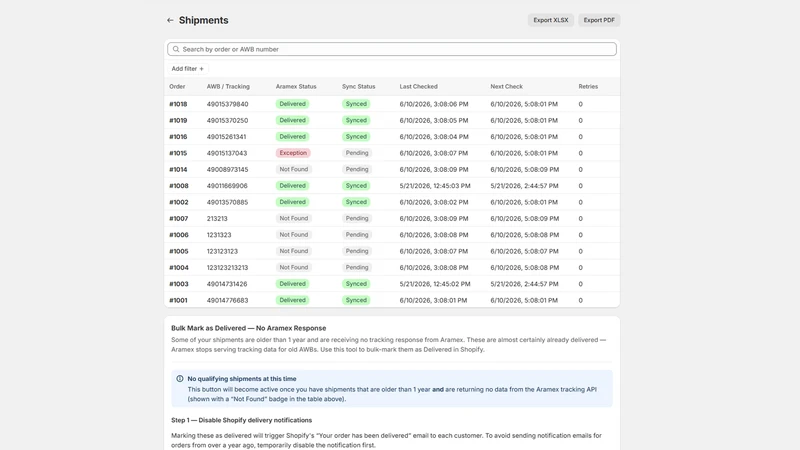Open order #1019
This screenshot has height=450, width=800.
[178, 120]
